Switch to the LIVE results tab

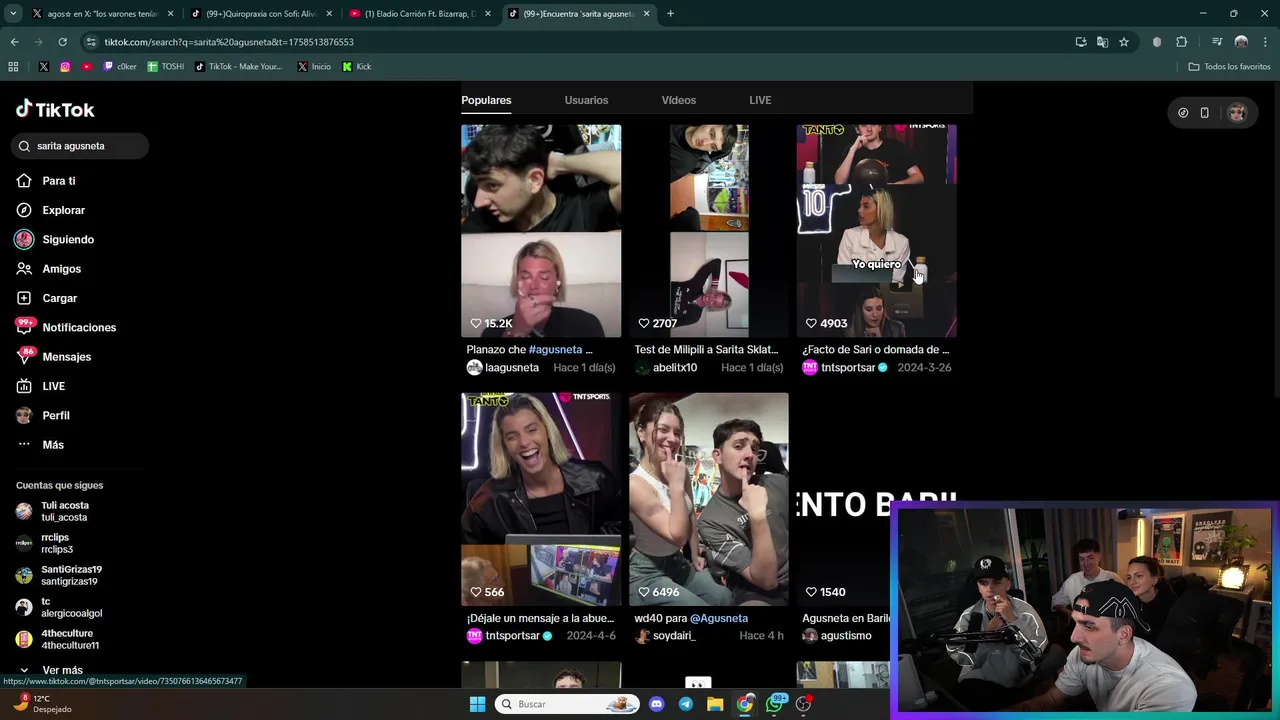click(x=760, y=100)
